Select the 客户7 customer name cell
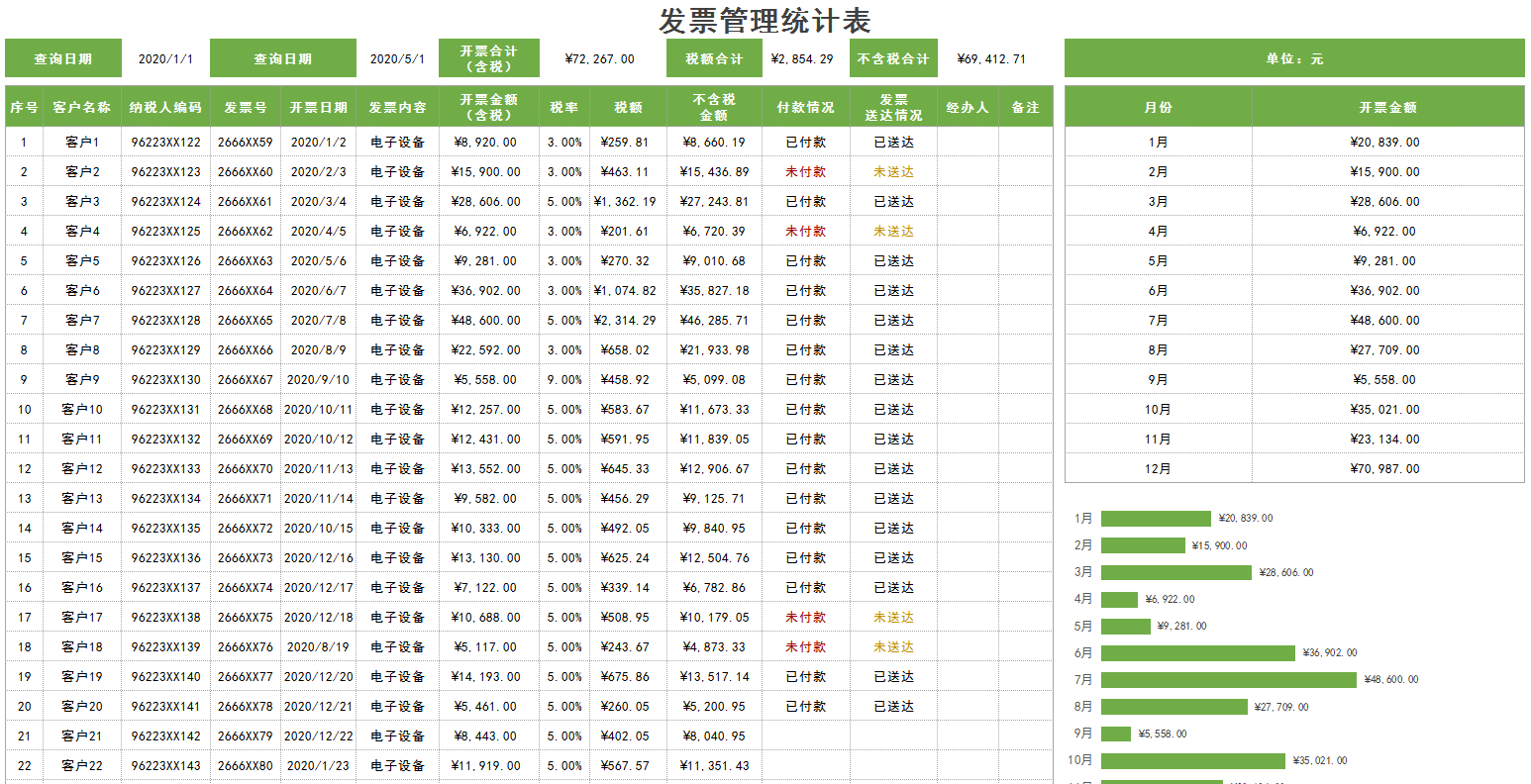 (x=82, y=321)
